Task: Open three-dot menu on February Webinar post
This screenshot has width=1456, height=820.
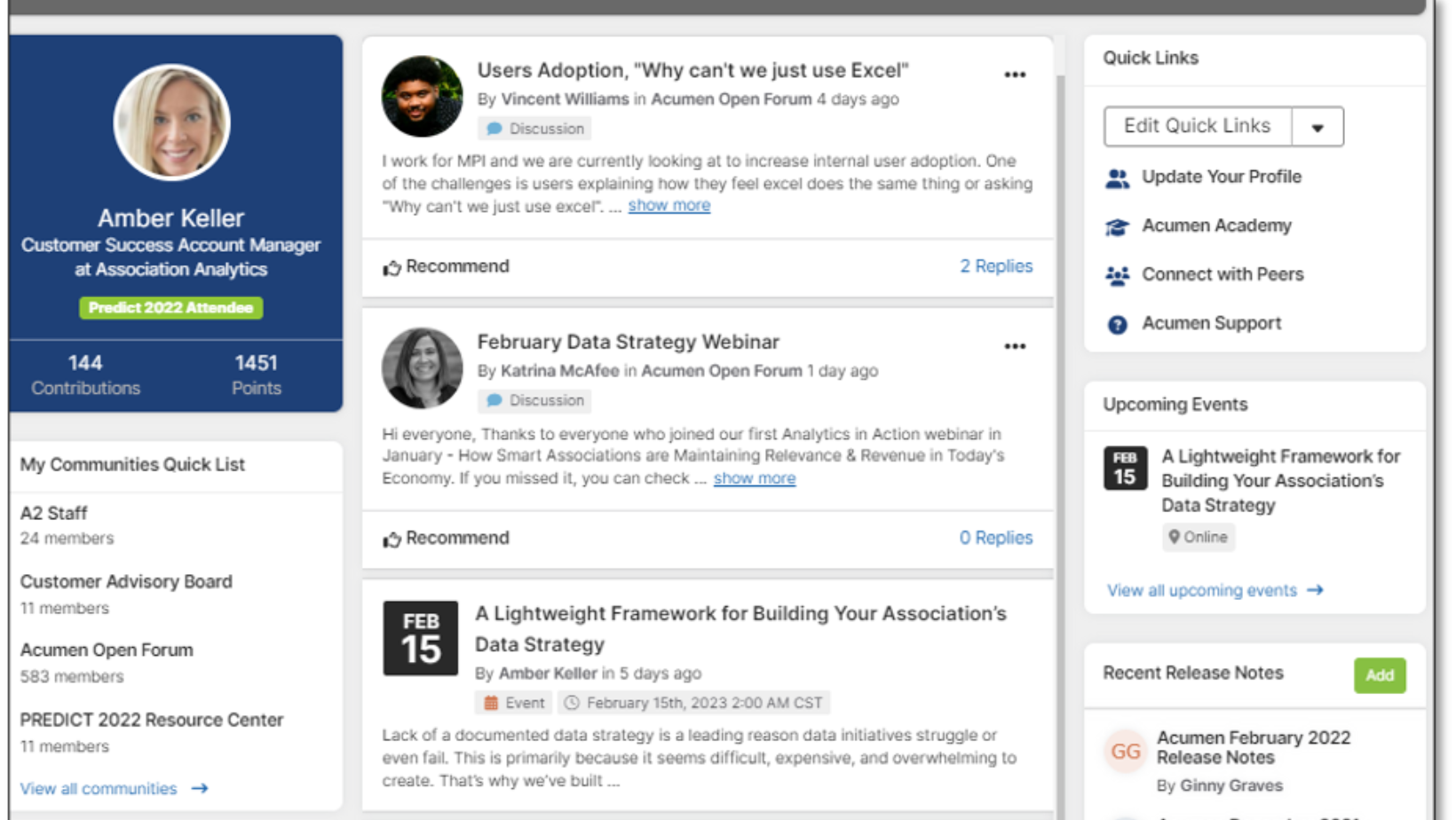Action: 1015,347
